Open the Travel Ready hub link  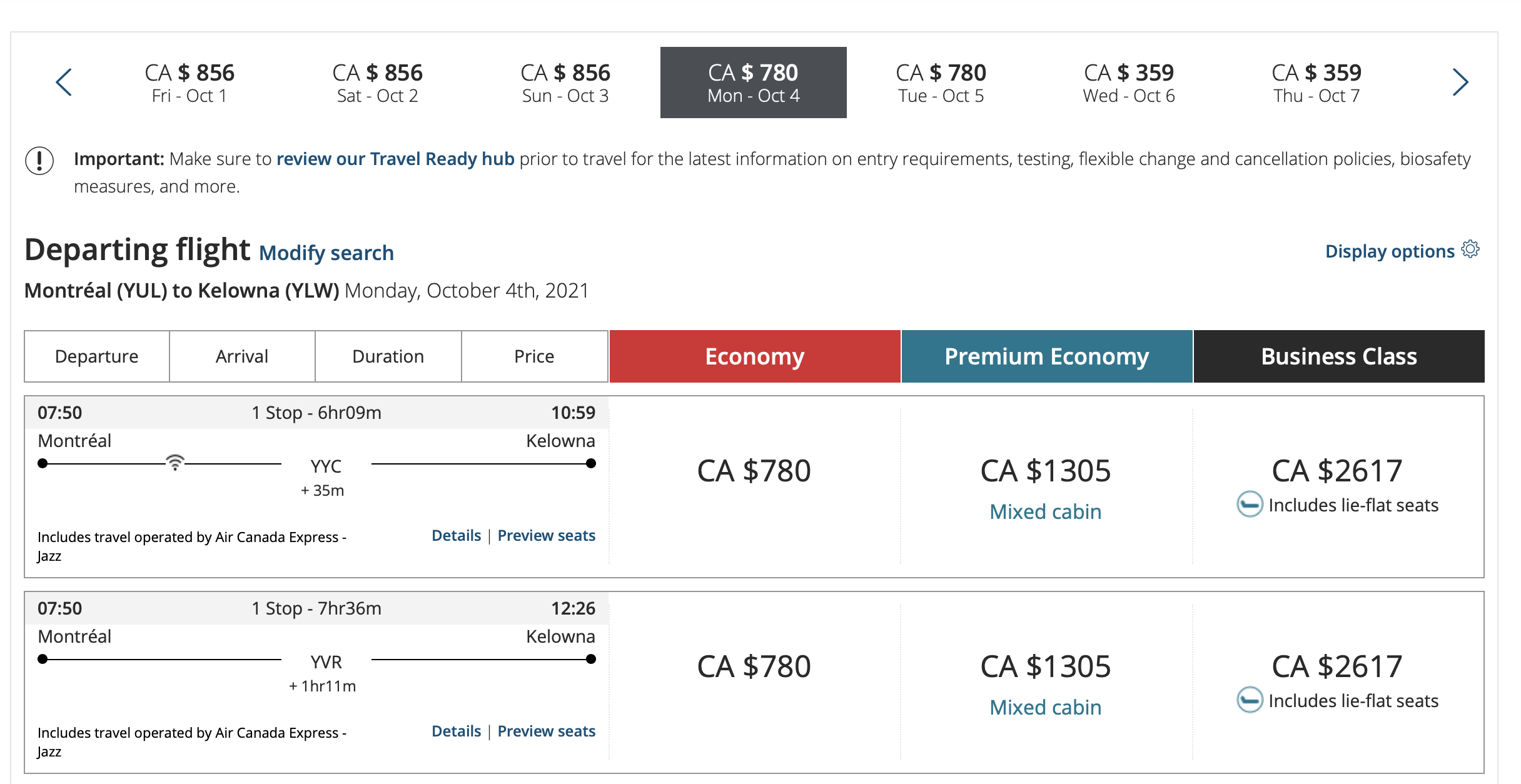[395, 159]
